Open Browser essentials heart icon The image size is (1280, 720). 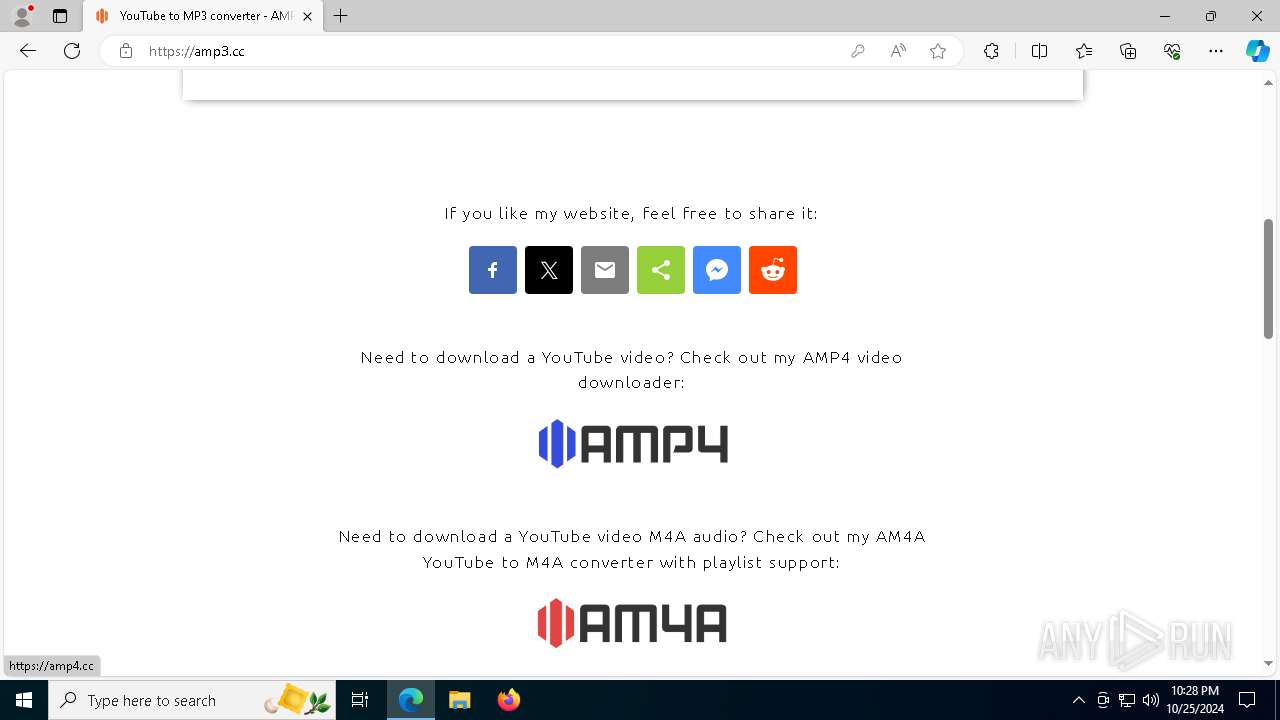(x=1172, y=51)
